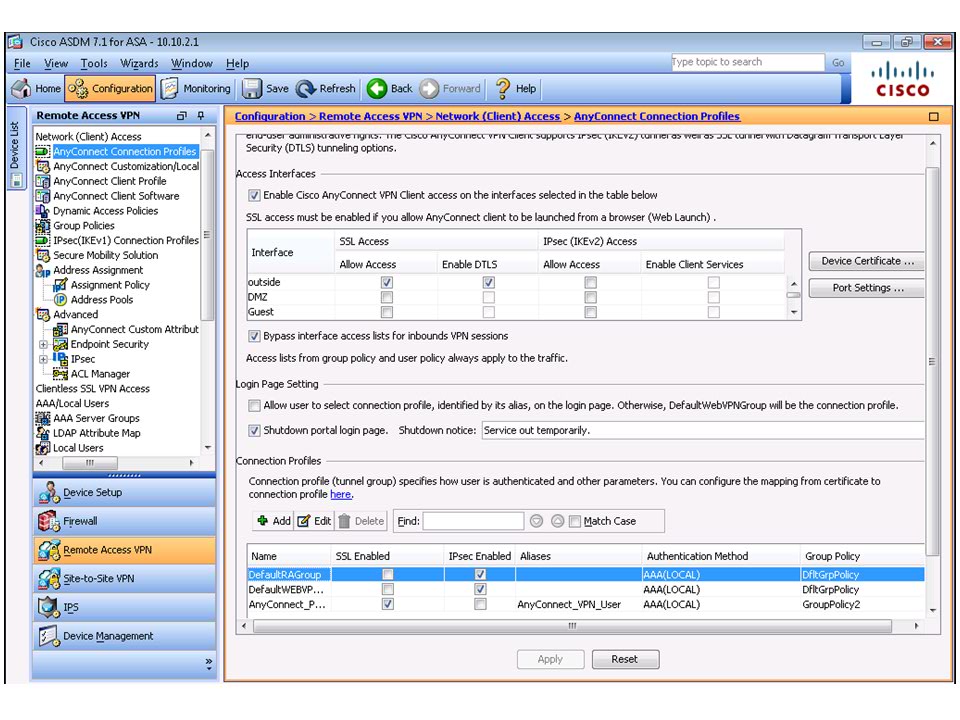
Task: Expand the IPsec tree node
Action: tap(43, 359)
